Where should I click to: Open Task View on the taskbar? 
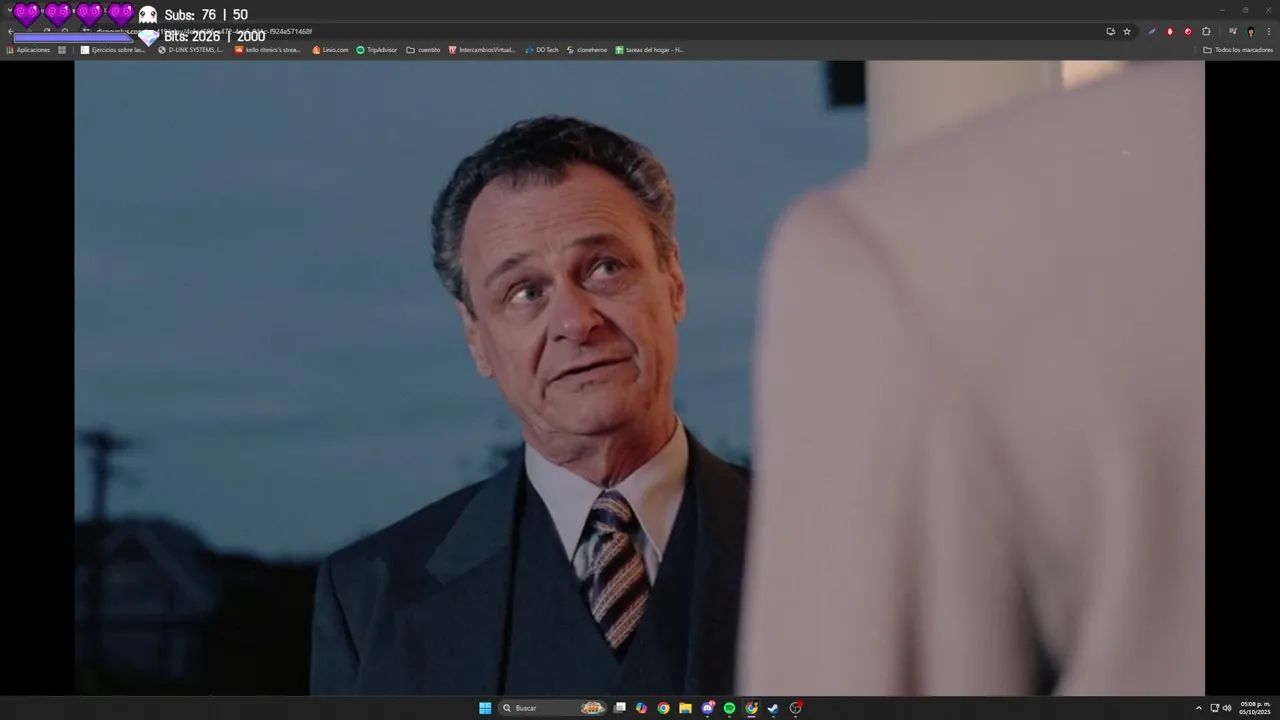tap(620, 708)
